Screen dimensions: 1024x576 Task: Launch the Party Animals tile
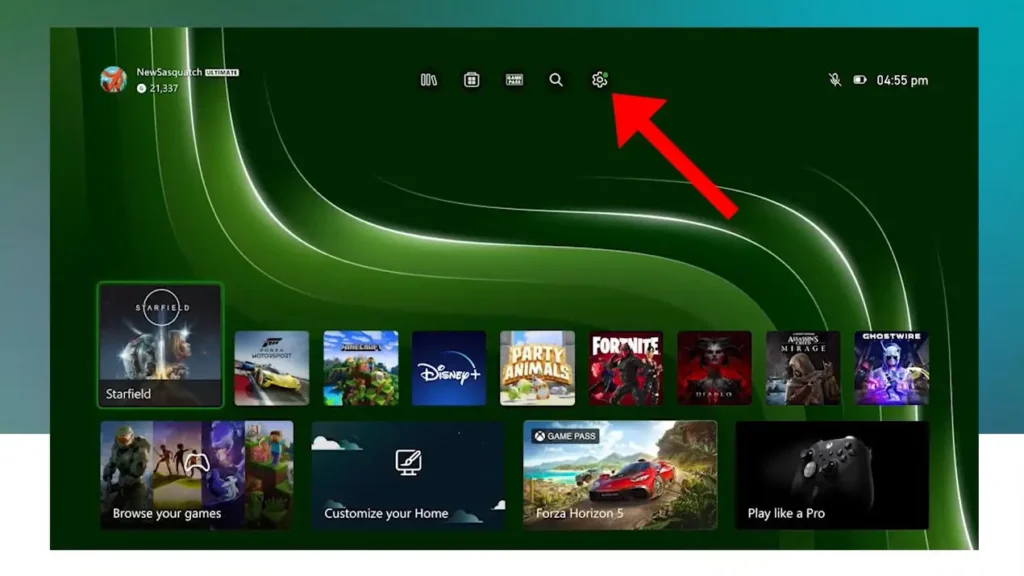(537, 368)
